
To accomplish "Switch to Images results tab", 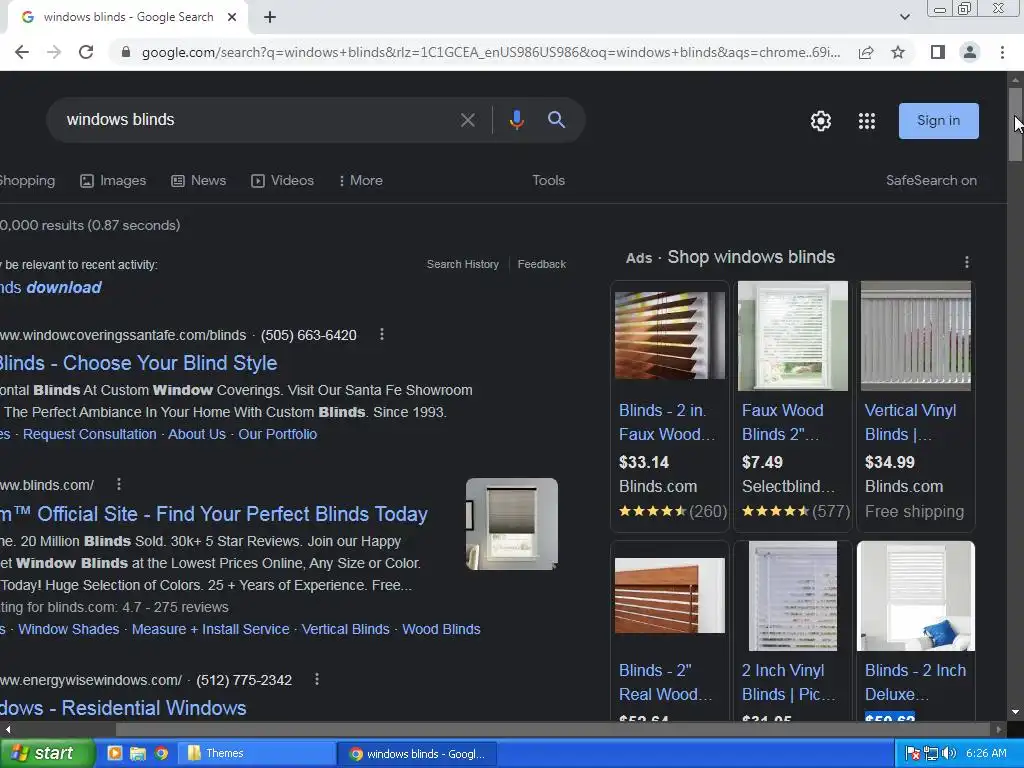I will point(113,181).
